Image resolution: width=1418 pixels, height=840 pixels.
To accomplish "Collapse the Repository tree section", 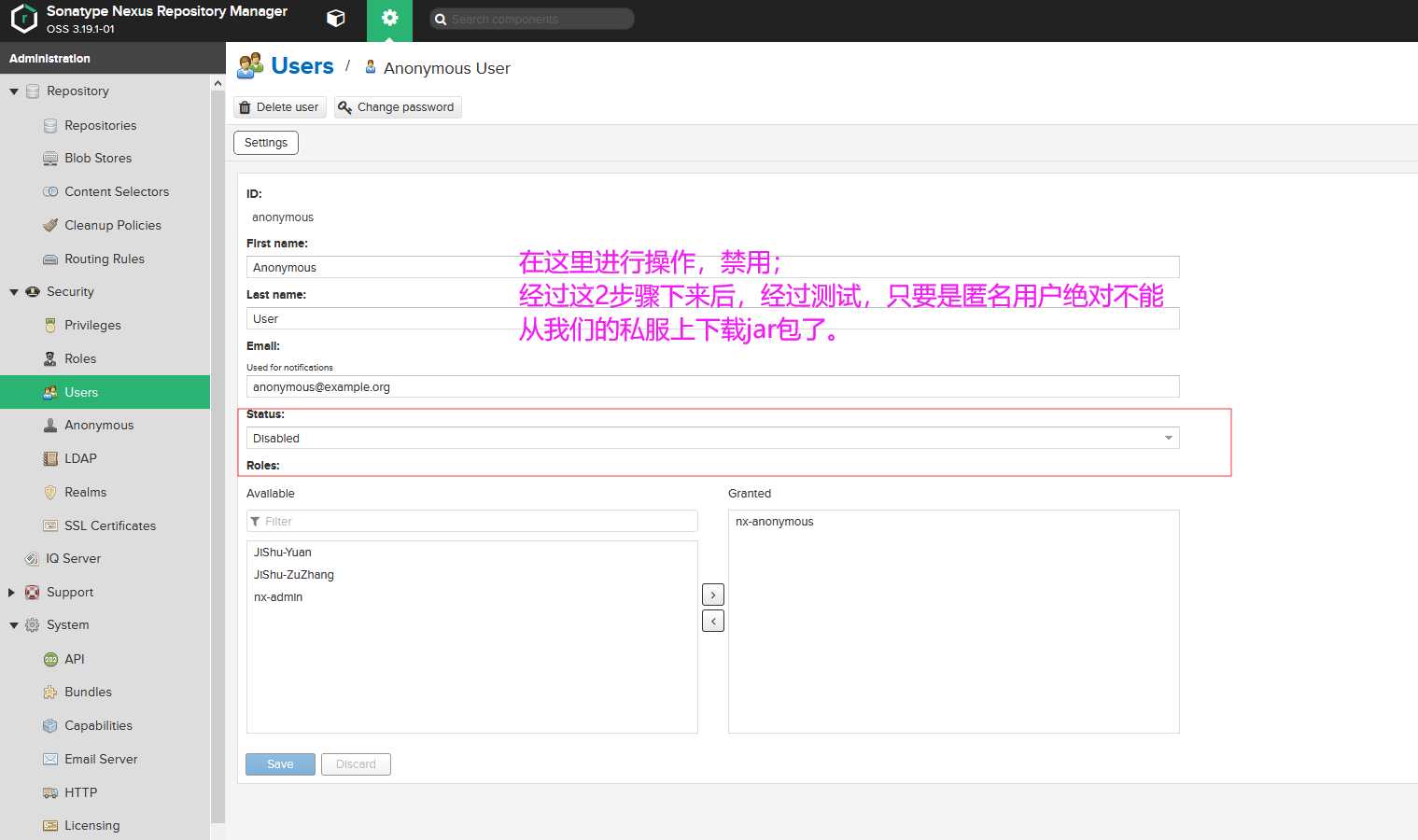I will (x=14, y=91).
